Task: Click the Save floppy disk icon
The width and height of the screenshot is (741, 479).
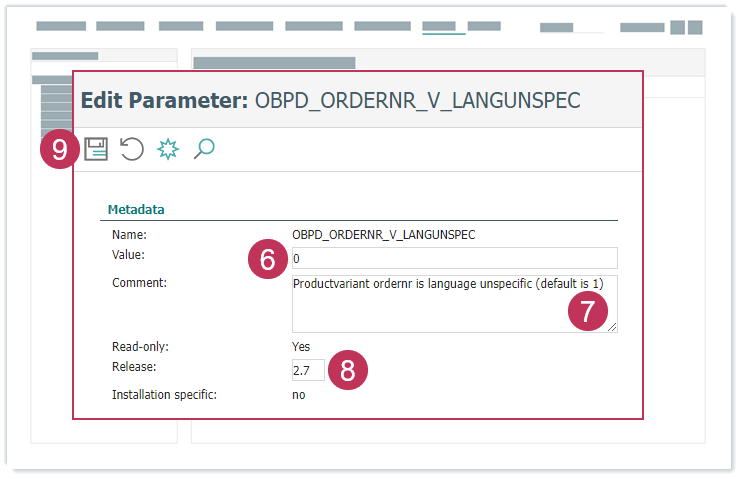Action: point(96,150)
